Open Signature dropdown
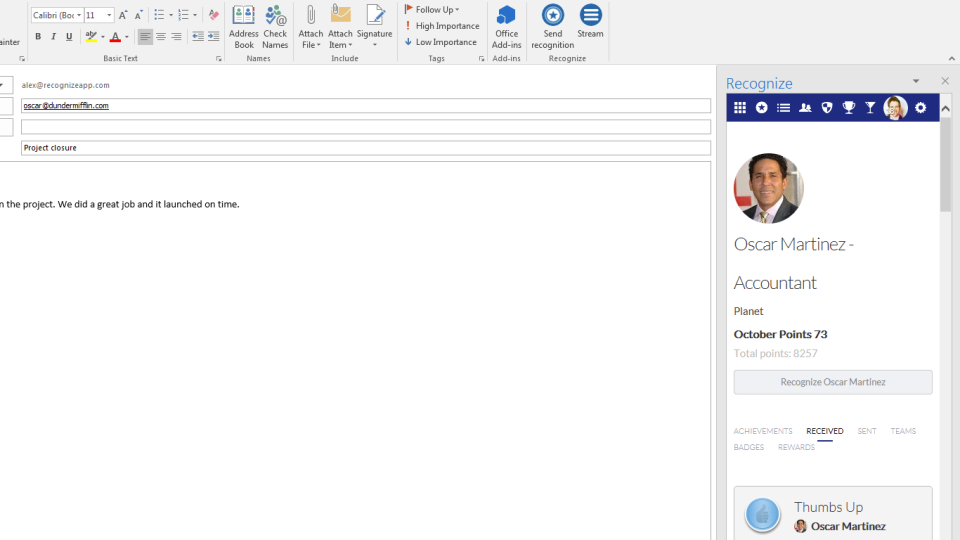Image resolution: width=960 pixels, height=540 pixels. coord(374,28)
